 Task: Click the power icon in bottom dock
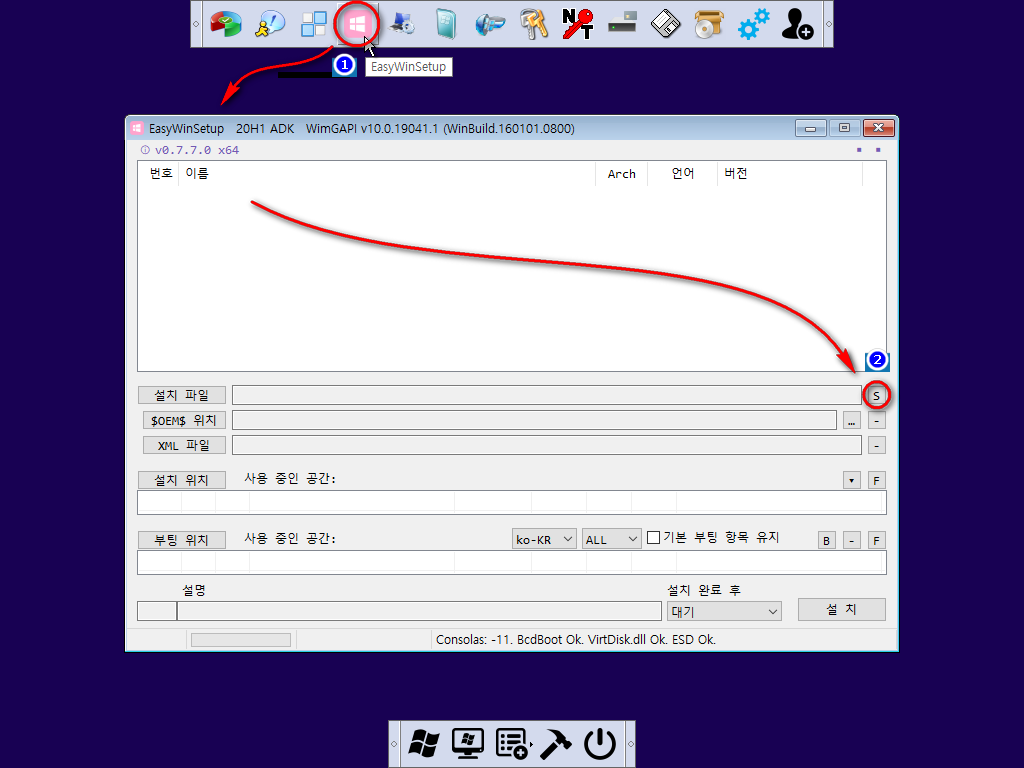[600, 744]
